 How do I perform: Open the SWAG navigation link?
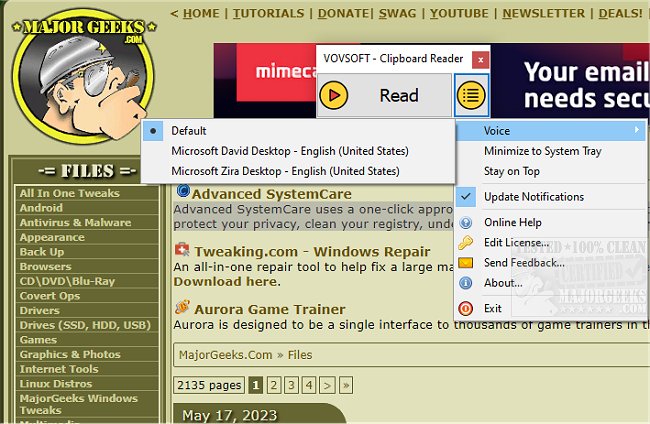pyautogui.click(x=397, y=14)
